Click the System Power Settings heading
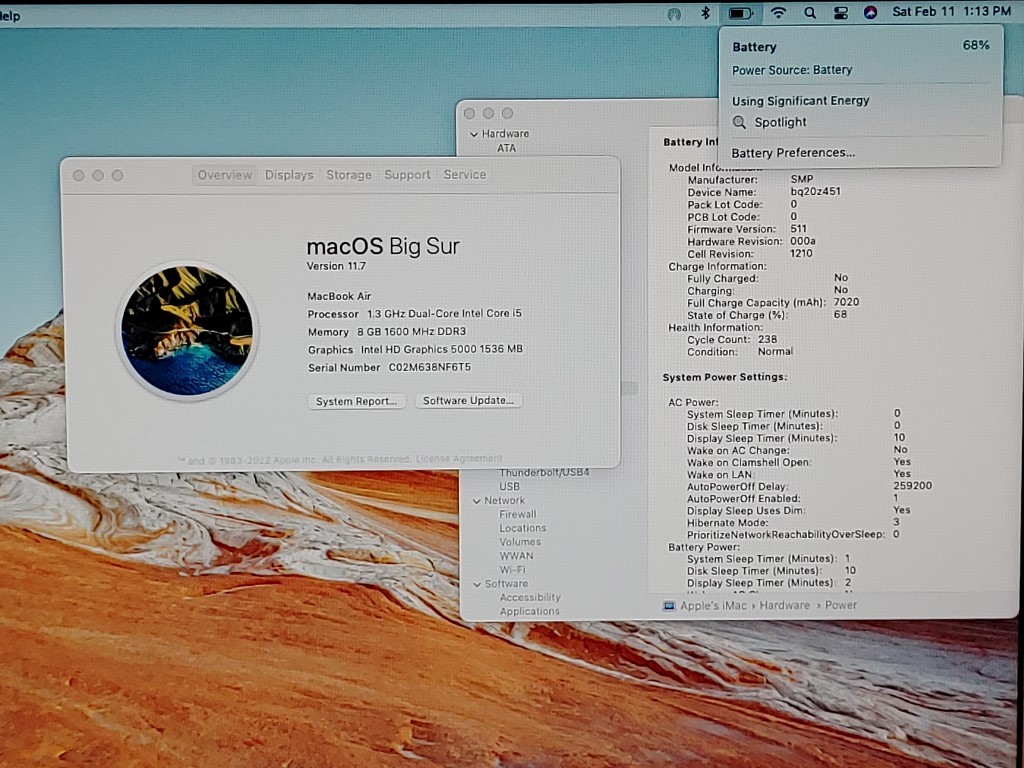This screenshot has width=1024, height=768. coord(725,377)
